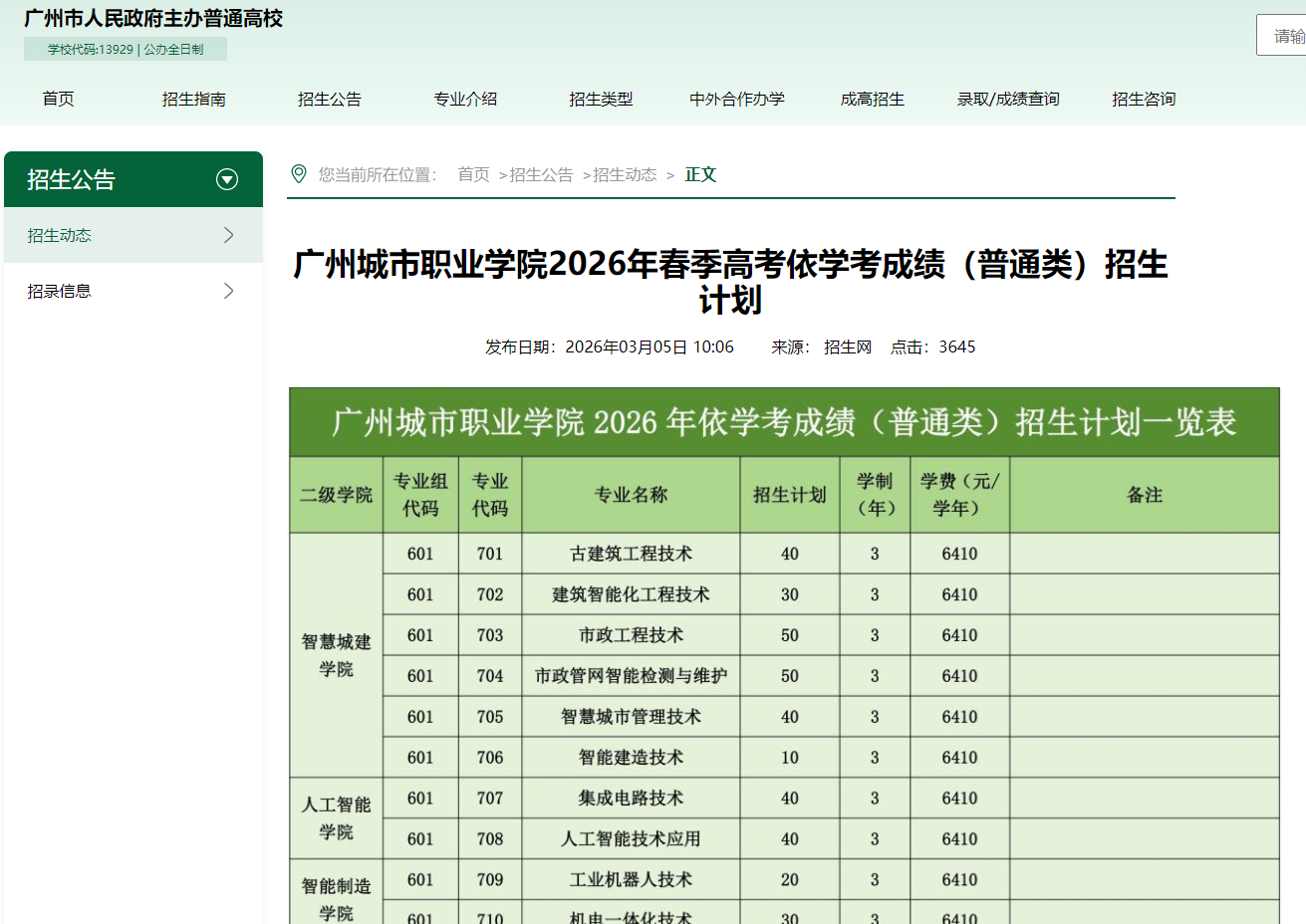The image size is (1306, 924).
Task: Expand the 招生动态 sidebar item via its chevron
Action: (230, 235)
